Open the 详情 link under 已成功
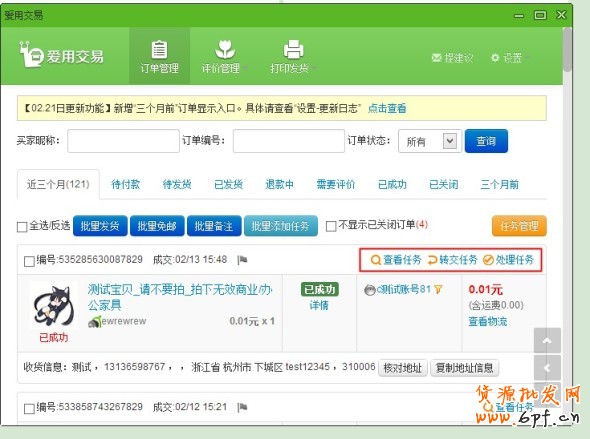 [x=319, y=305]
